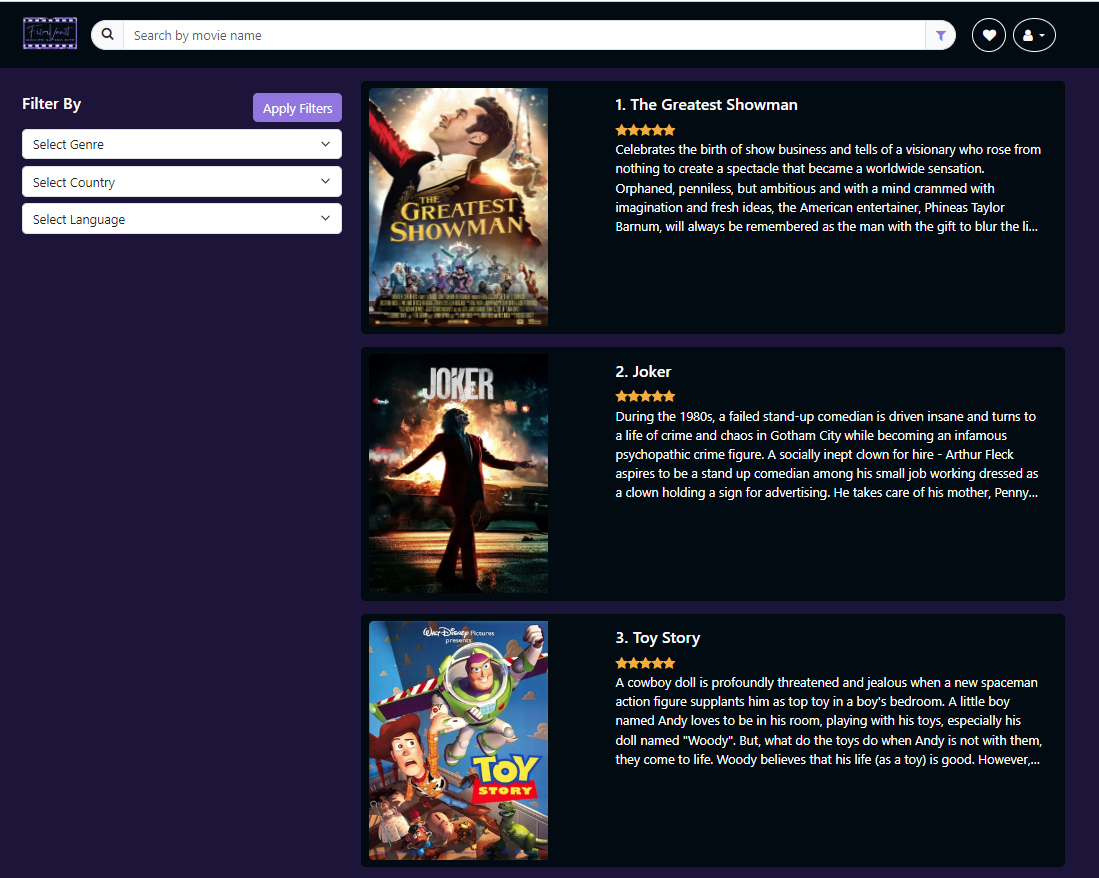Expand the Select Genre dropdown
The image size is (1099, 878).
pyautogui.click(x=182, y=145)
